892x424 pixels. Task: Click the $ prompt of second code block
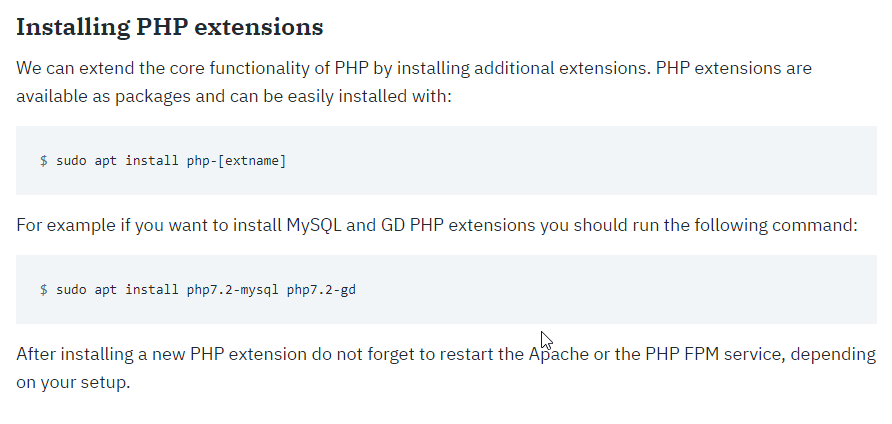[x=44, y=289]
